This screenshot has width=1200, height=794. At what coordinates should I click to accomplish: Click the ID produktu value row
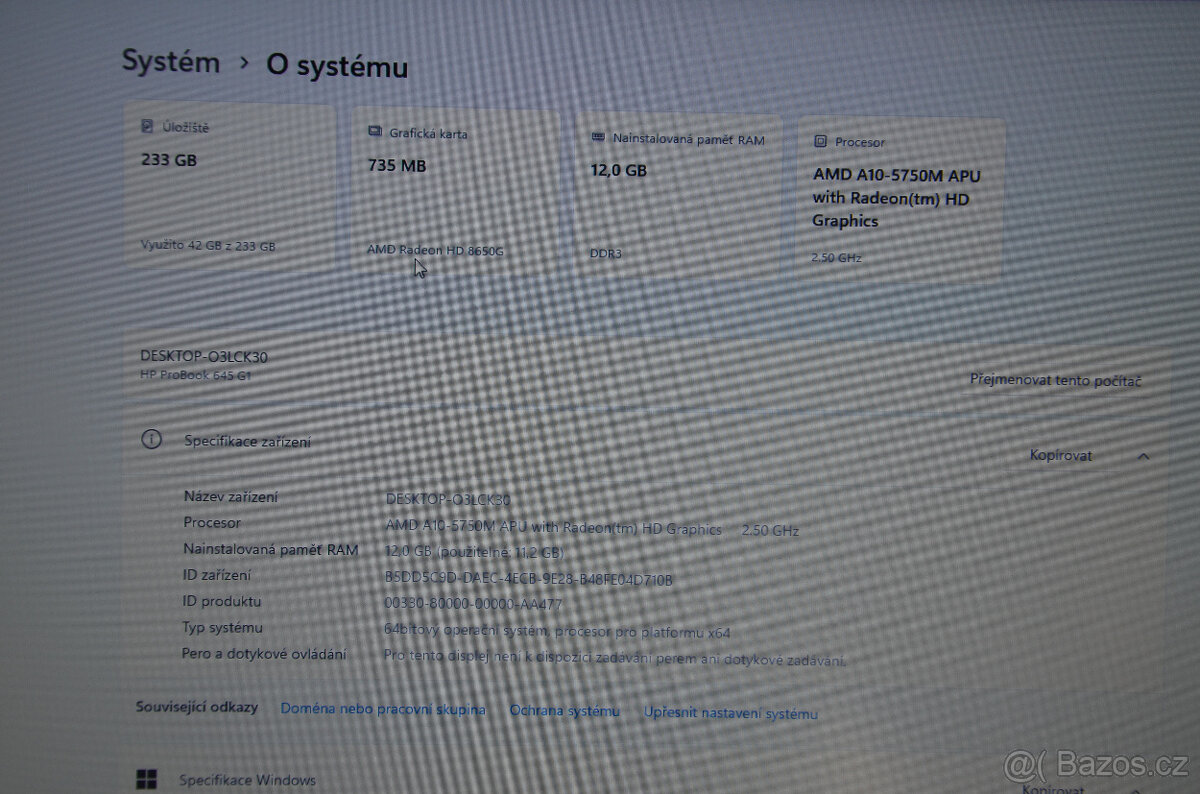(475, 601)
